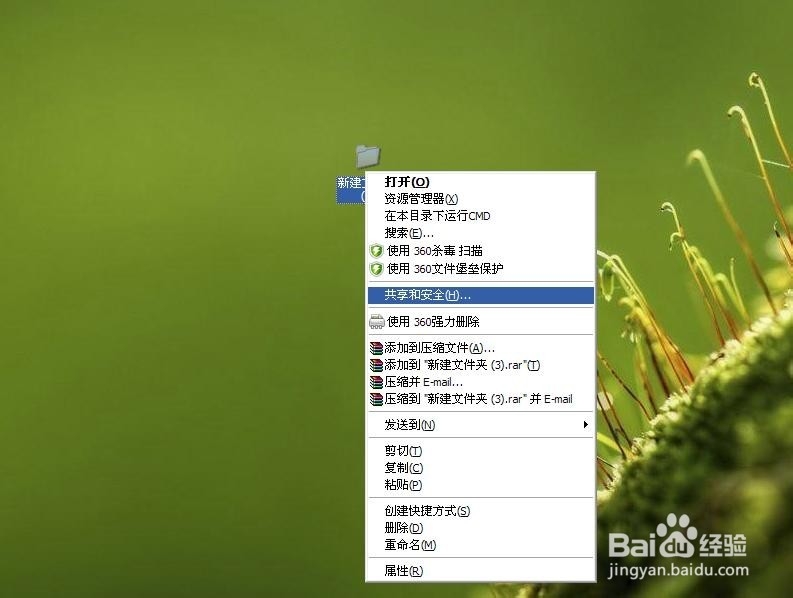The height and width of the screenshot is (598, 793).
Task: Choose 添加到 "新建文件夹 (3).rar"(T)
Action: click(x=480, y=365)
